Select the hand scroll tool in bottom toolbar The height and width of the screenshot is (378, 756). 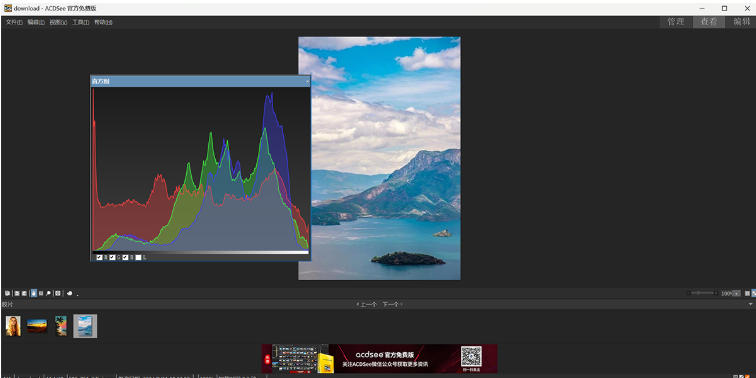[x=34, y=293]
